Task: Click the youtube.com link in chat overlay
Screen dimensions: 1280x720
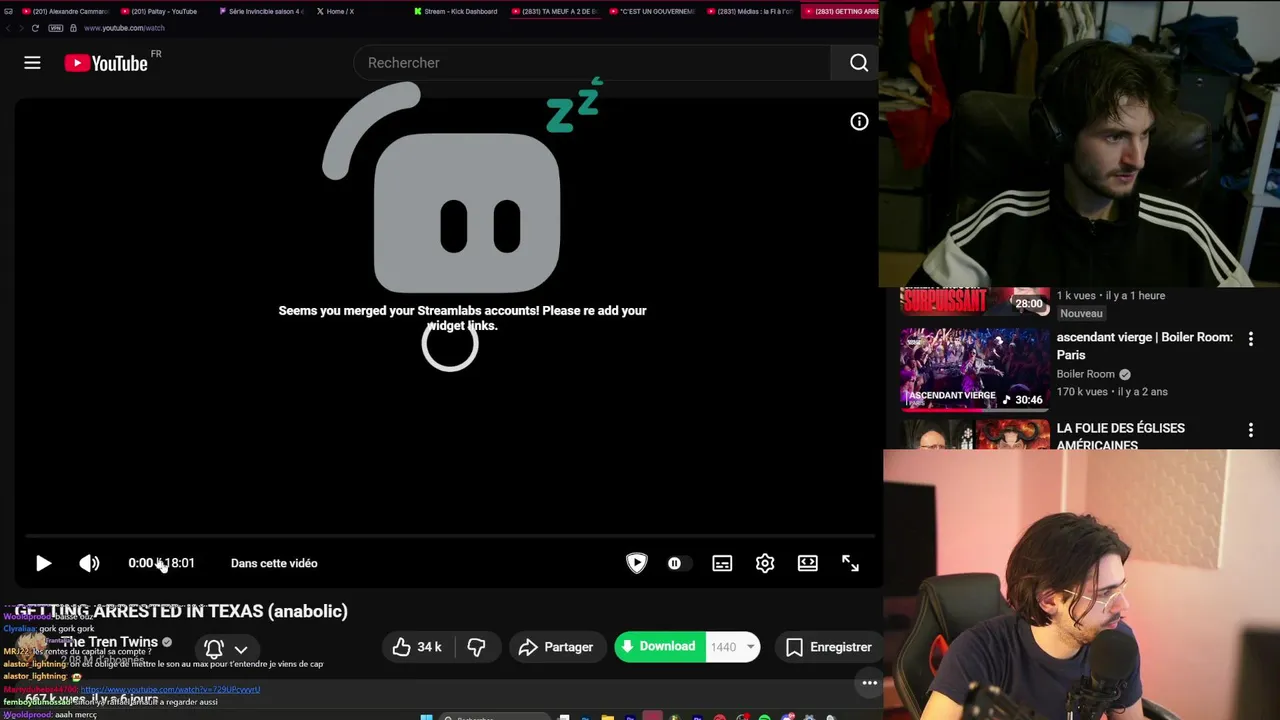Action: tap(170, 689)
